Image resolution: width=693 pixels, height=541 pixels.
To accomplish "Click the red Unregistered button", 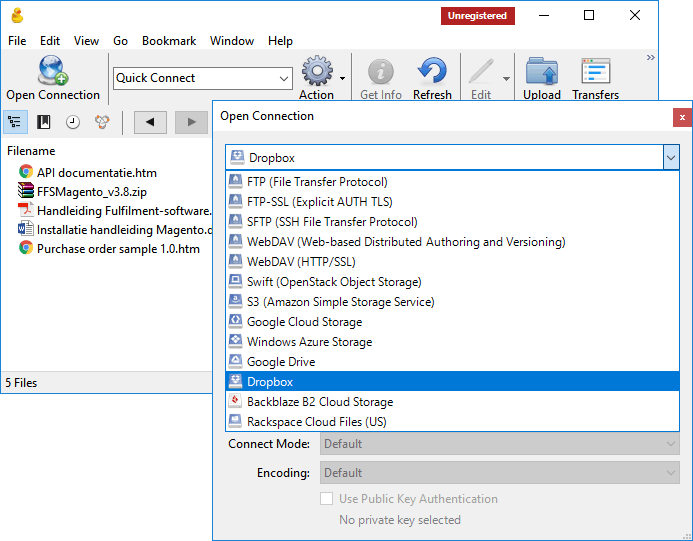I will [478, 16].
